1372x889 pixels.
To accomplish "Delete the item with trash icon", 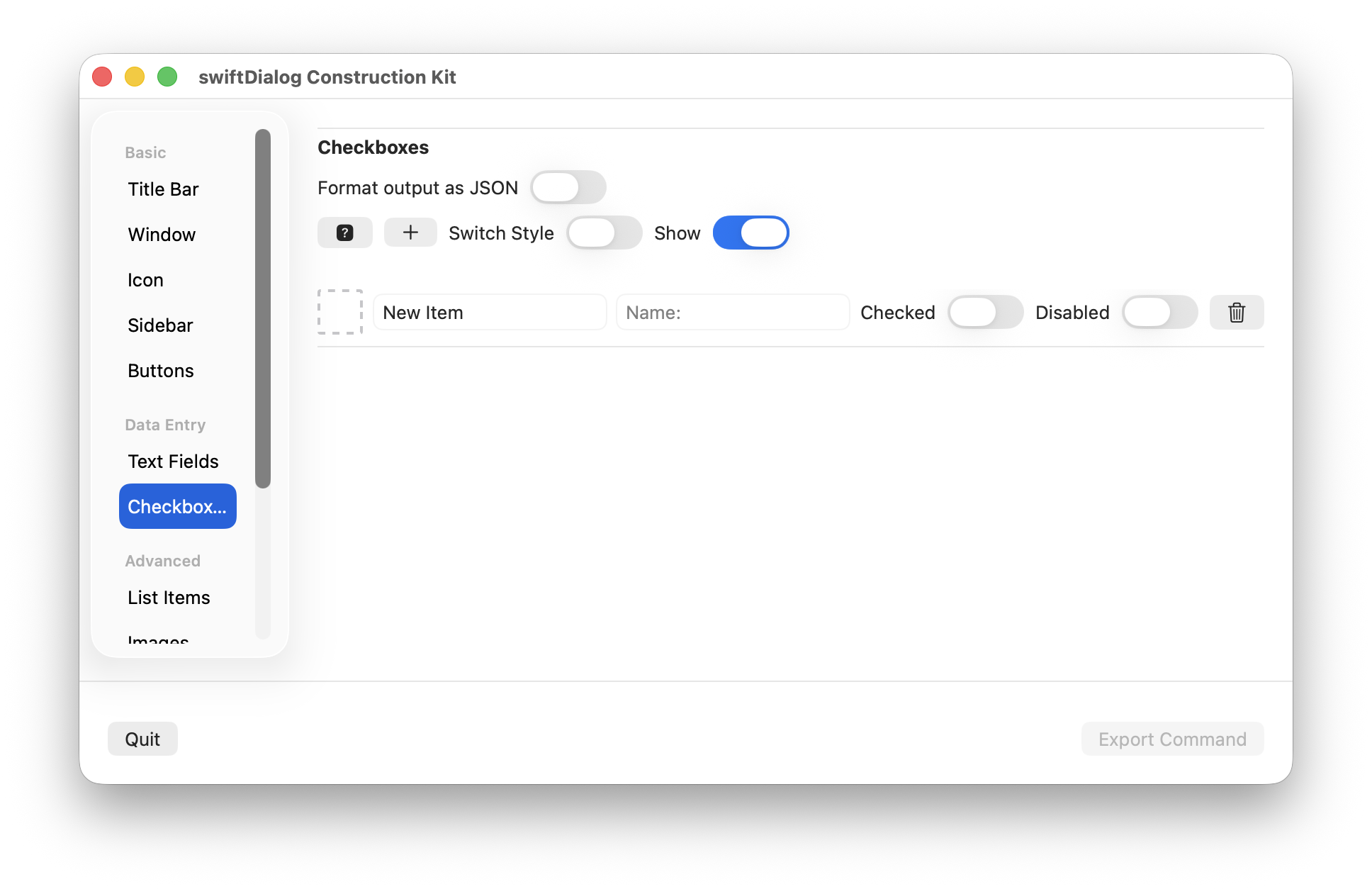I will pos(1236,313).
